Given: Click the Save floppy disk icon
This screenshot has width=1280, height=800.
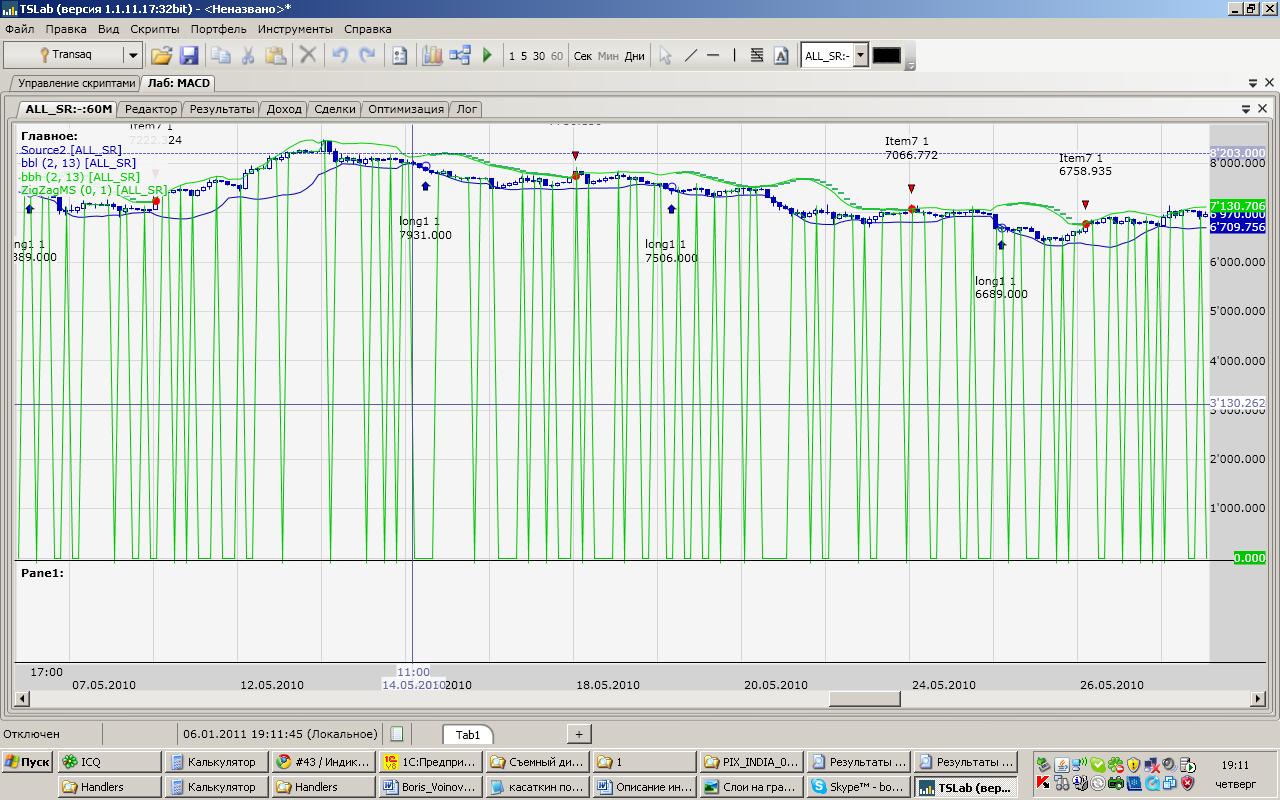Looking at the screenshot, I should point(189,56).
